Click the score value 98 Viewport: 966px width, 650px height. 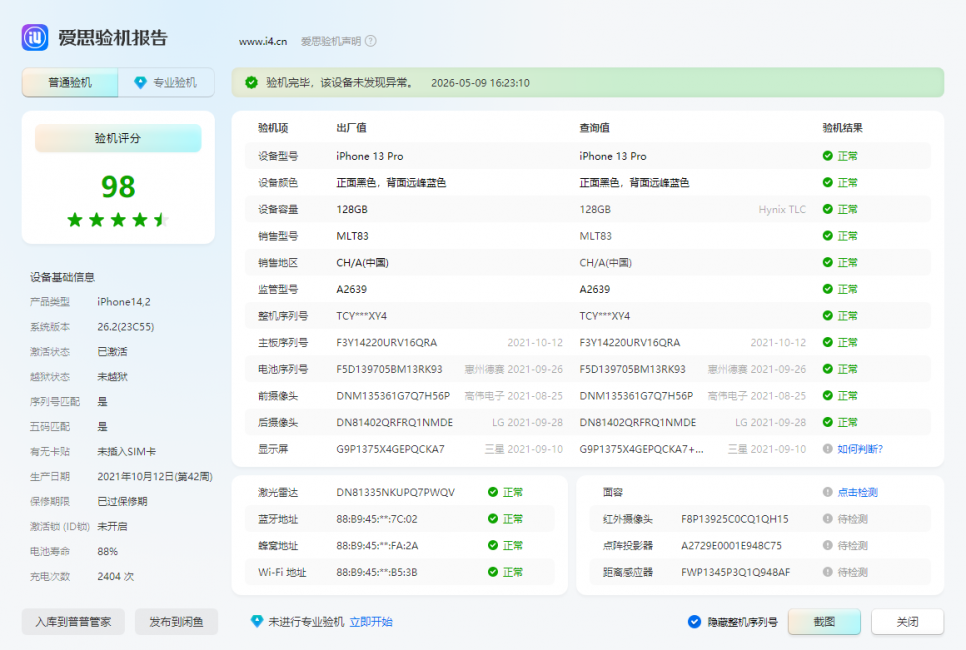[118, 187]
